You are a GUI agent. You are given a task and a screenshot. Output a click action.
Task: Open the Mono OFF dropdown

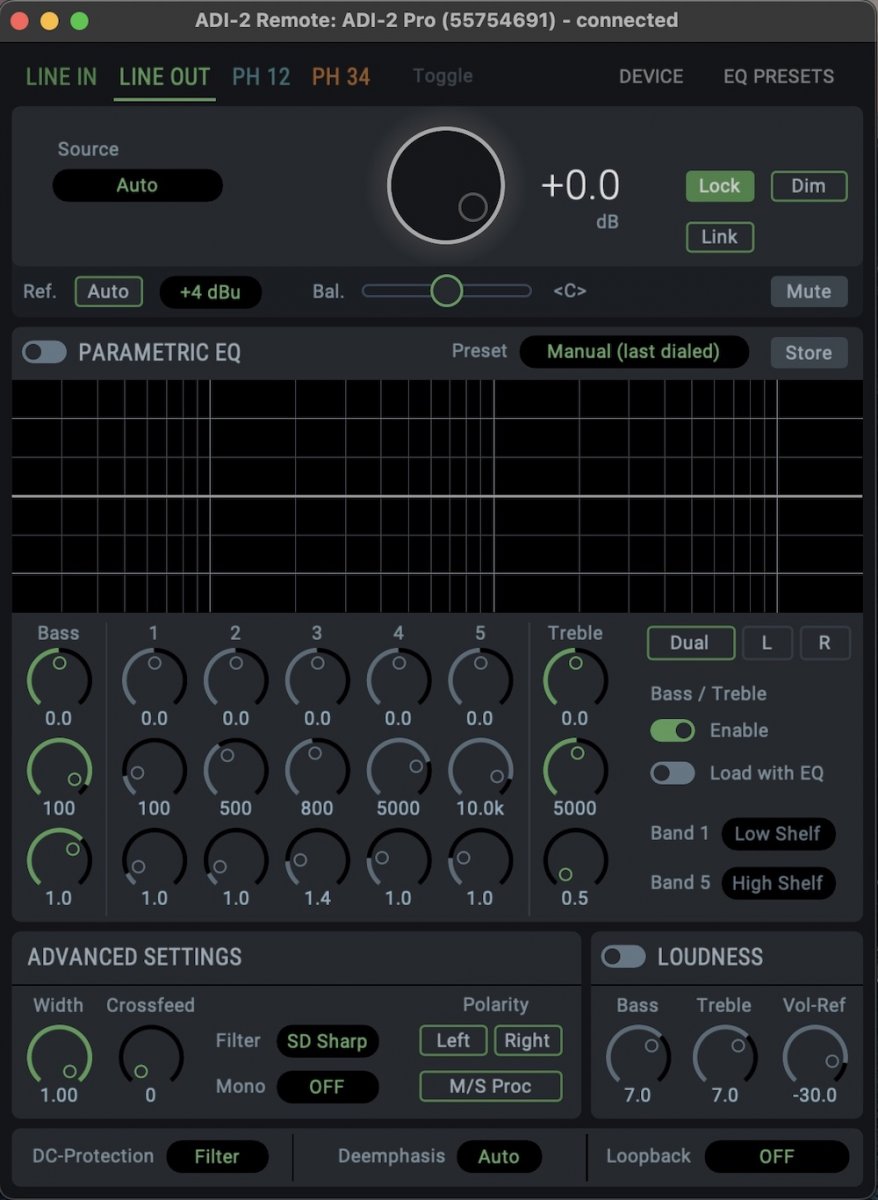pos(327,1087)
